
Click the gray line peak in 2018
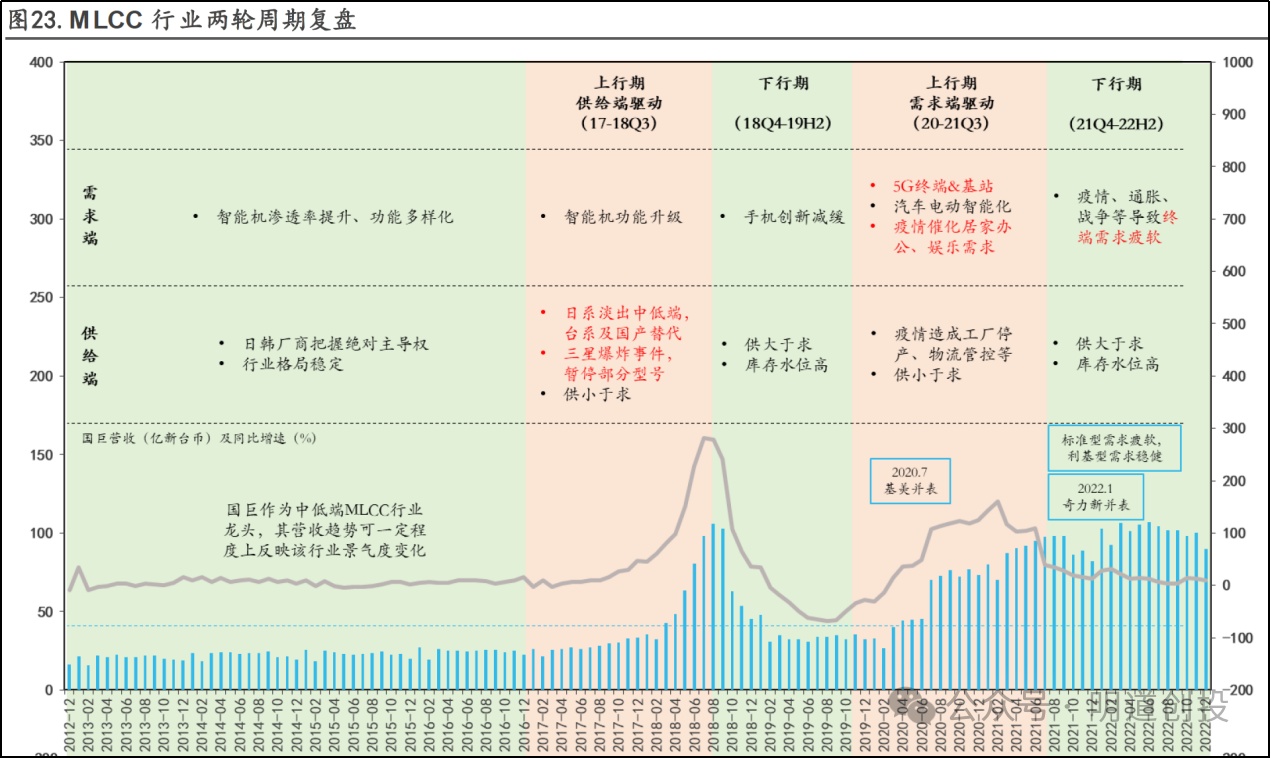tap(706, 438)
